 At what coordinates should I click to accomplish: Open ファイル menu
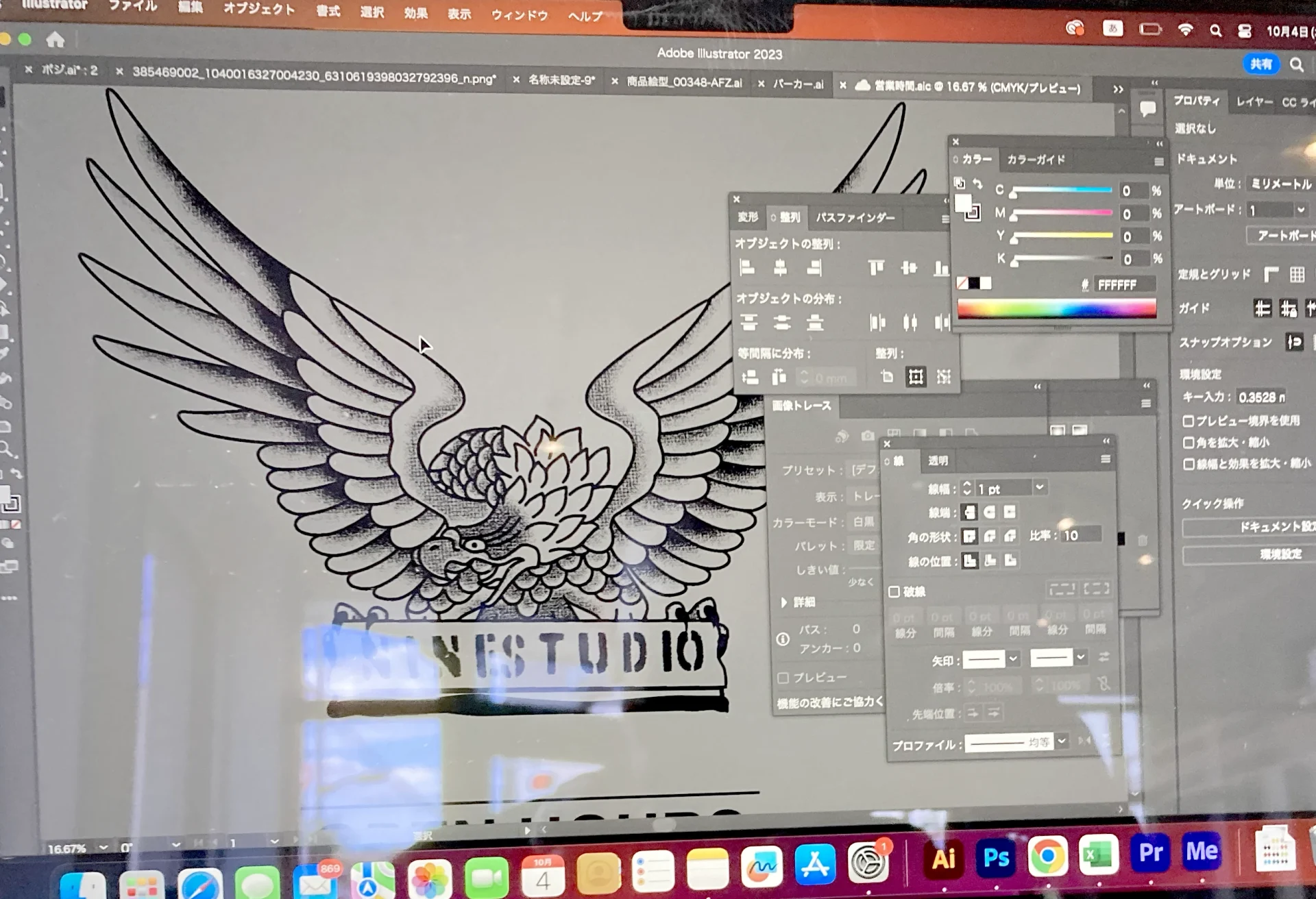[x=133, y=6]
